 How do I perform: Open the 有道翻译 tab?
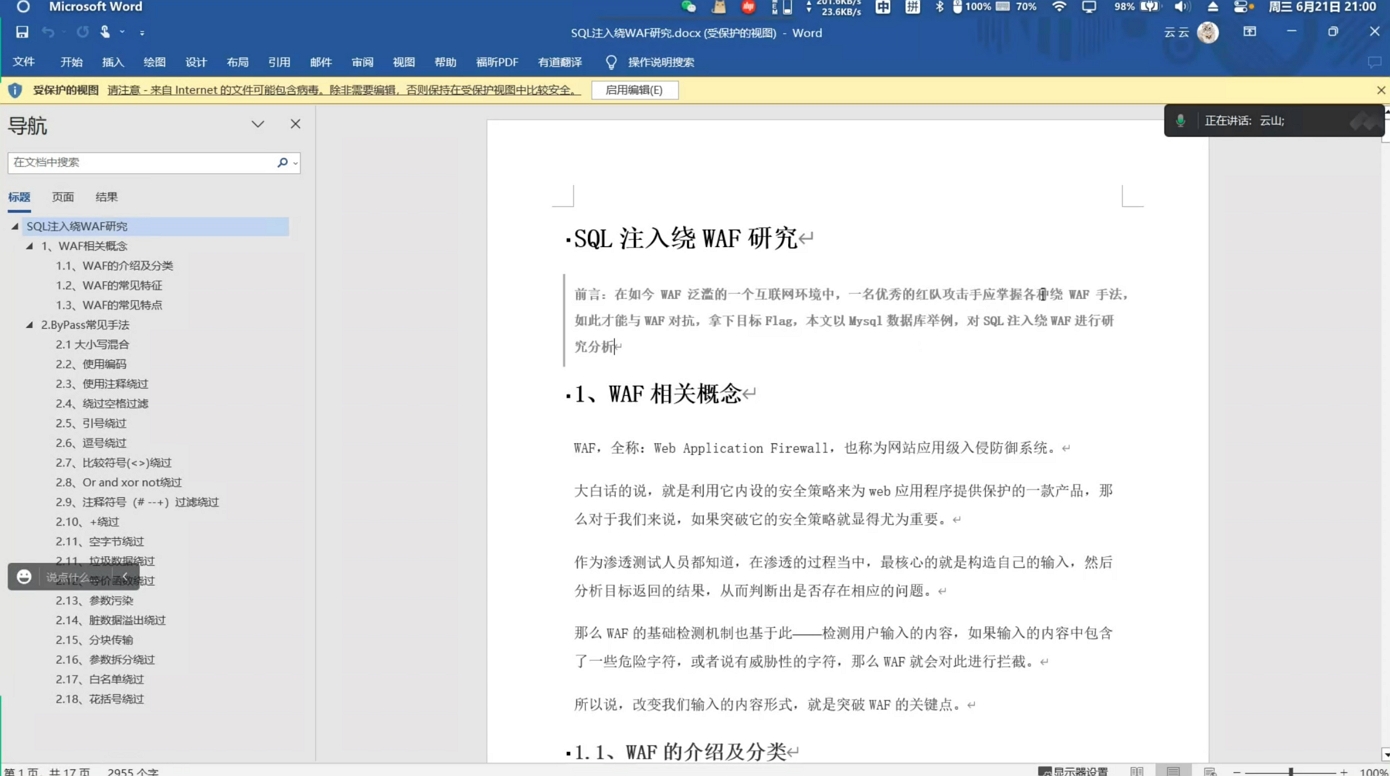tap(560, 62)
